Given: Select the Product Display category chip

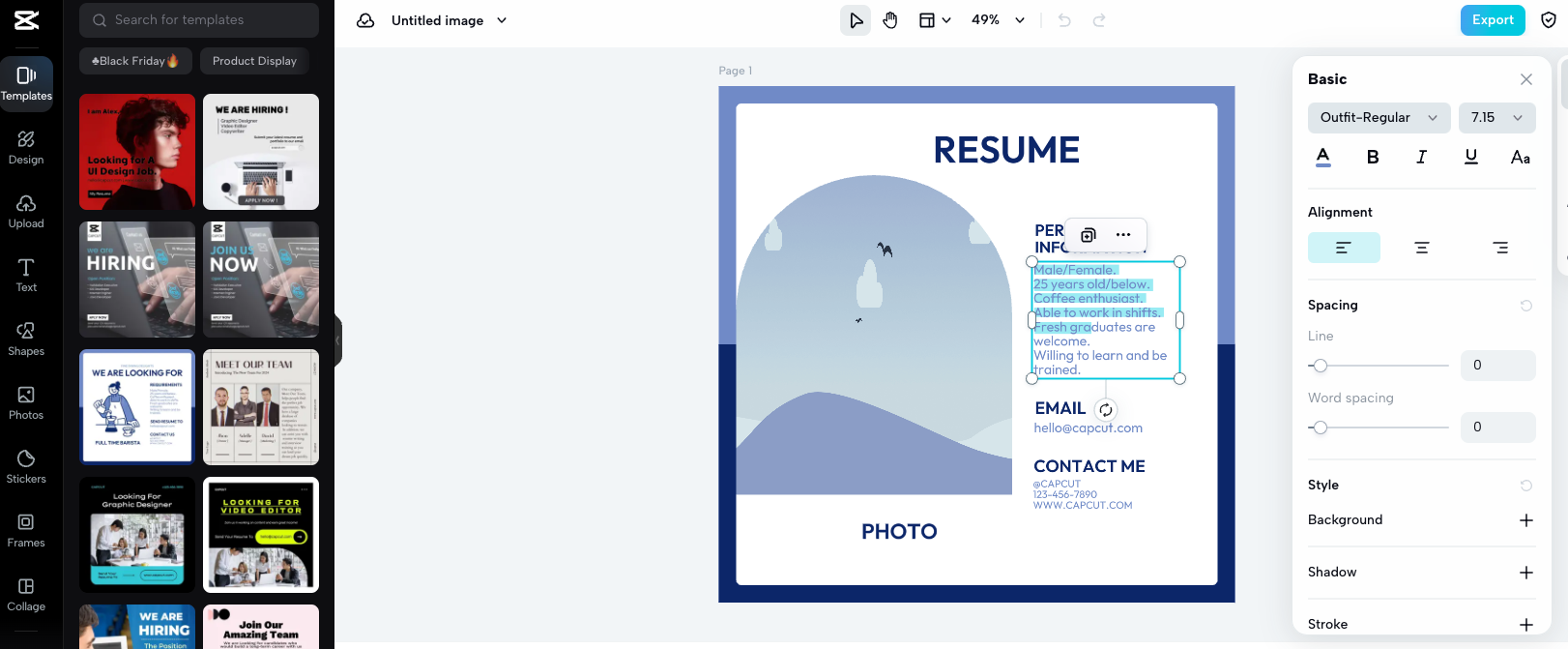Looking at the screenshot, I should (x=254, y=61).
